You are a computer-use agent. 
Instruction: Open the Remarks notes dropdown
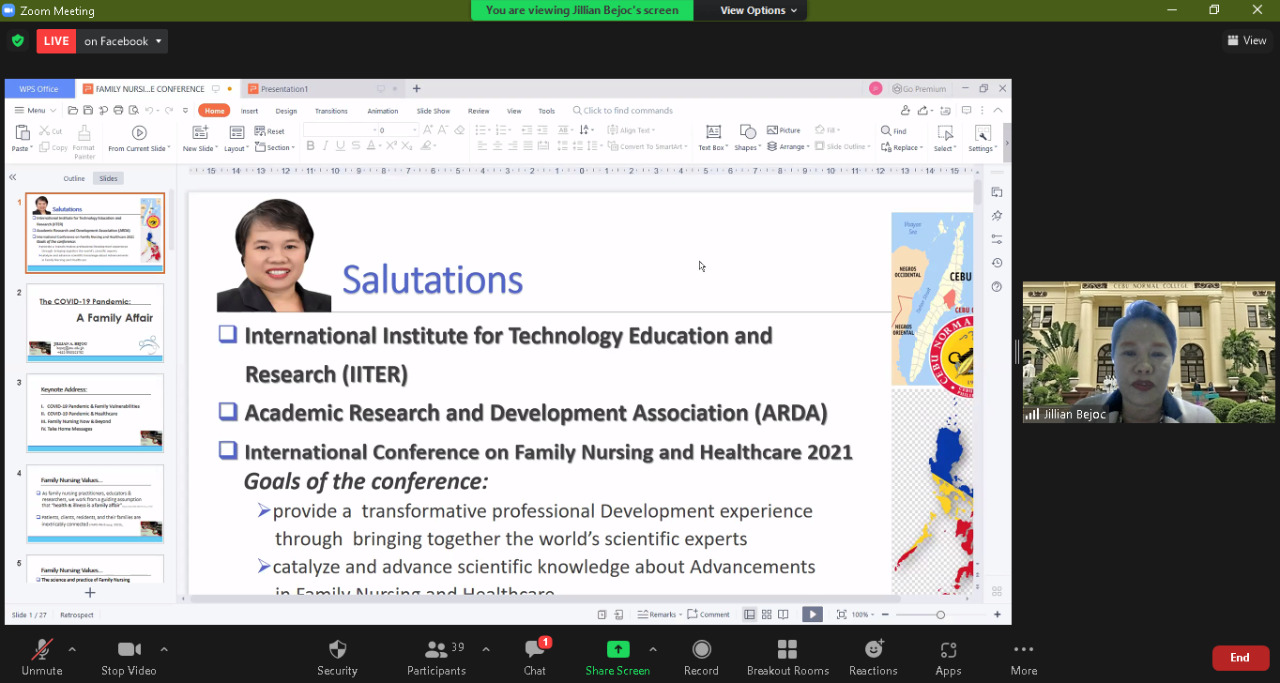[661, 615]
